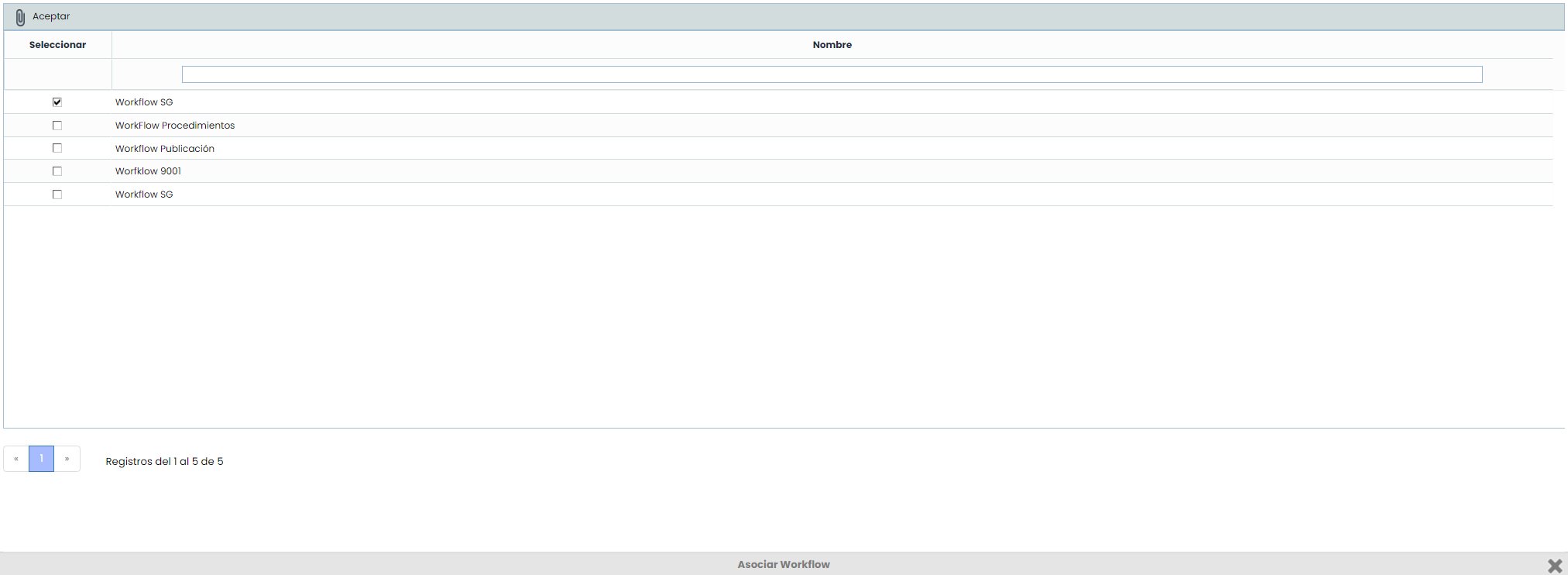Close the Asociar Workflow dialog

click(1554, 566)
